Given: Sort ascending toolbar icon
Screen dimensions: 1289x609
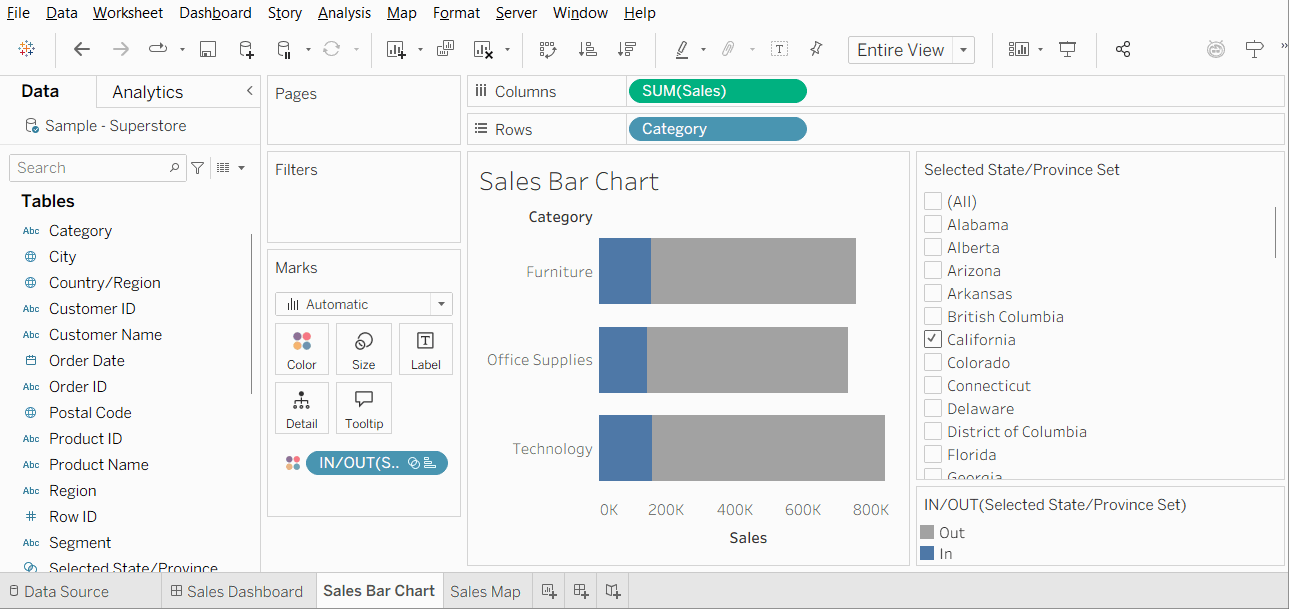Looking at the screenshot, I should coord(588,49).
